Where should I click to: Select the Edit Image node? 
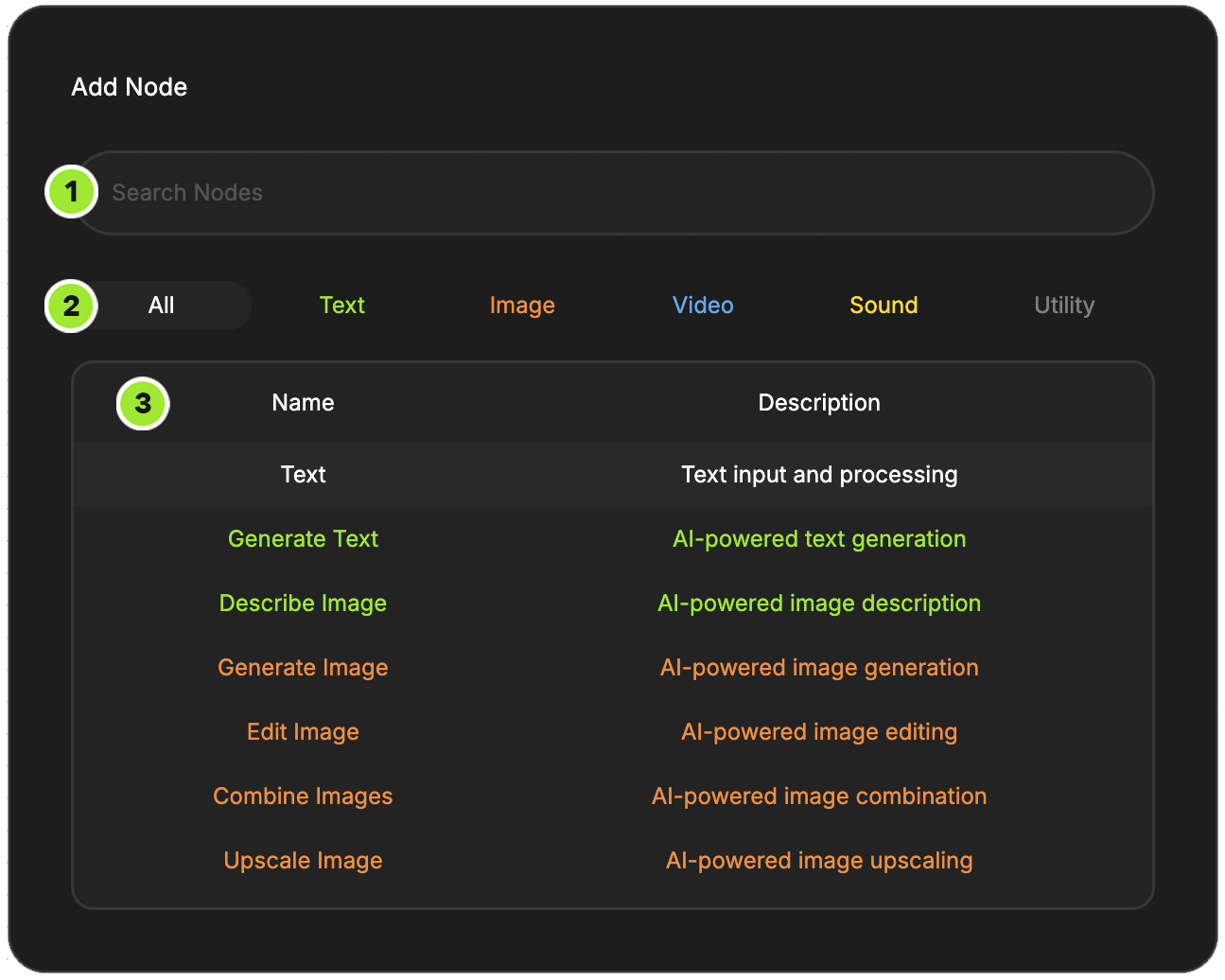pyautogui.click(x=303, y=732)
